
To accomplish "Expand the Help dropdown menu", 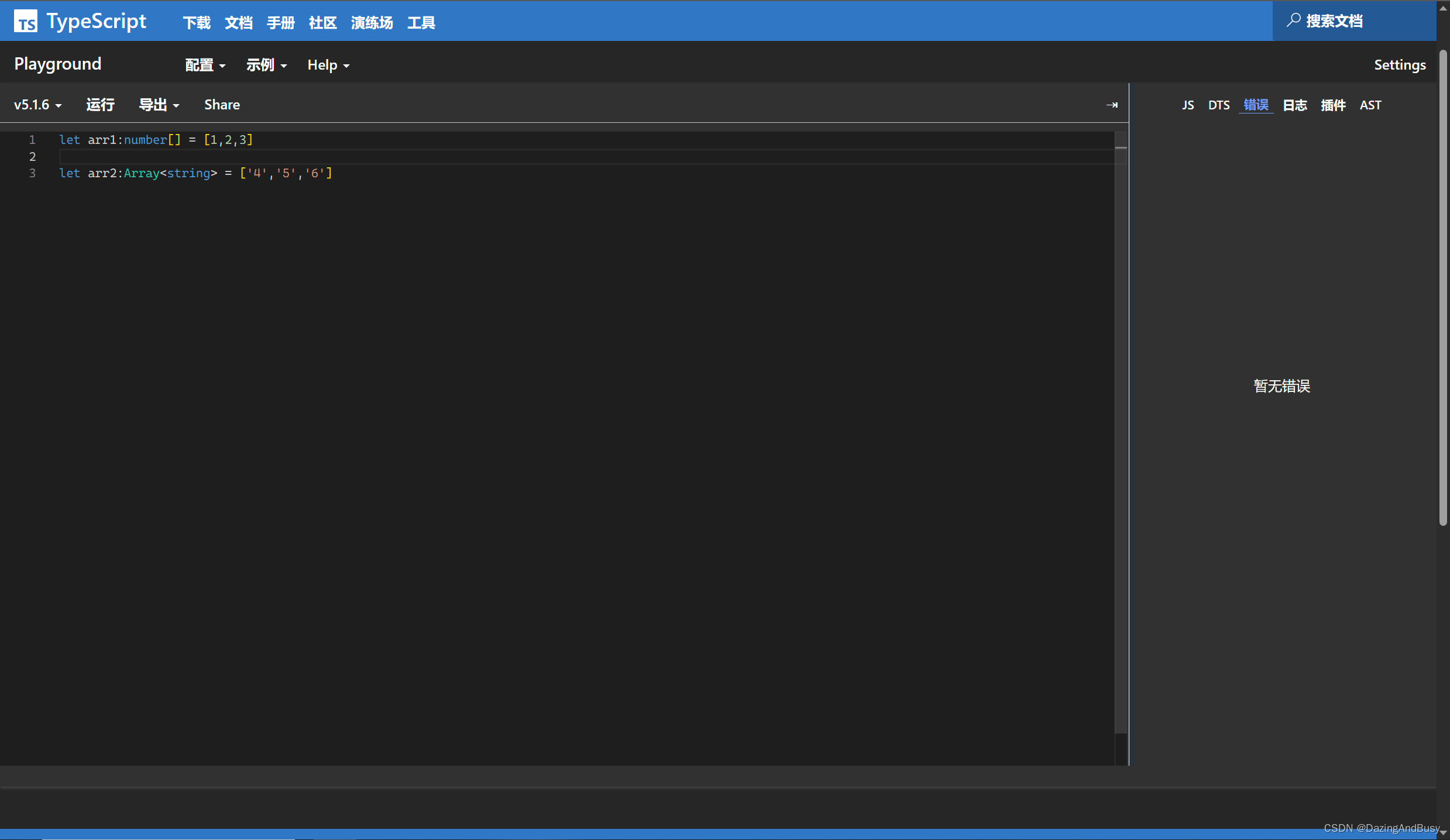I will tap(328, 65).
